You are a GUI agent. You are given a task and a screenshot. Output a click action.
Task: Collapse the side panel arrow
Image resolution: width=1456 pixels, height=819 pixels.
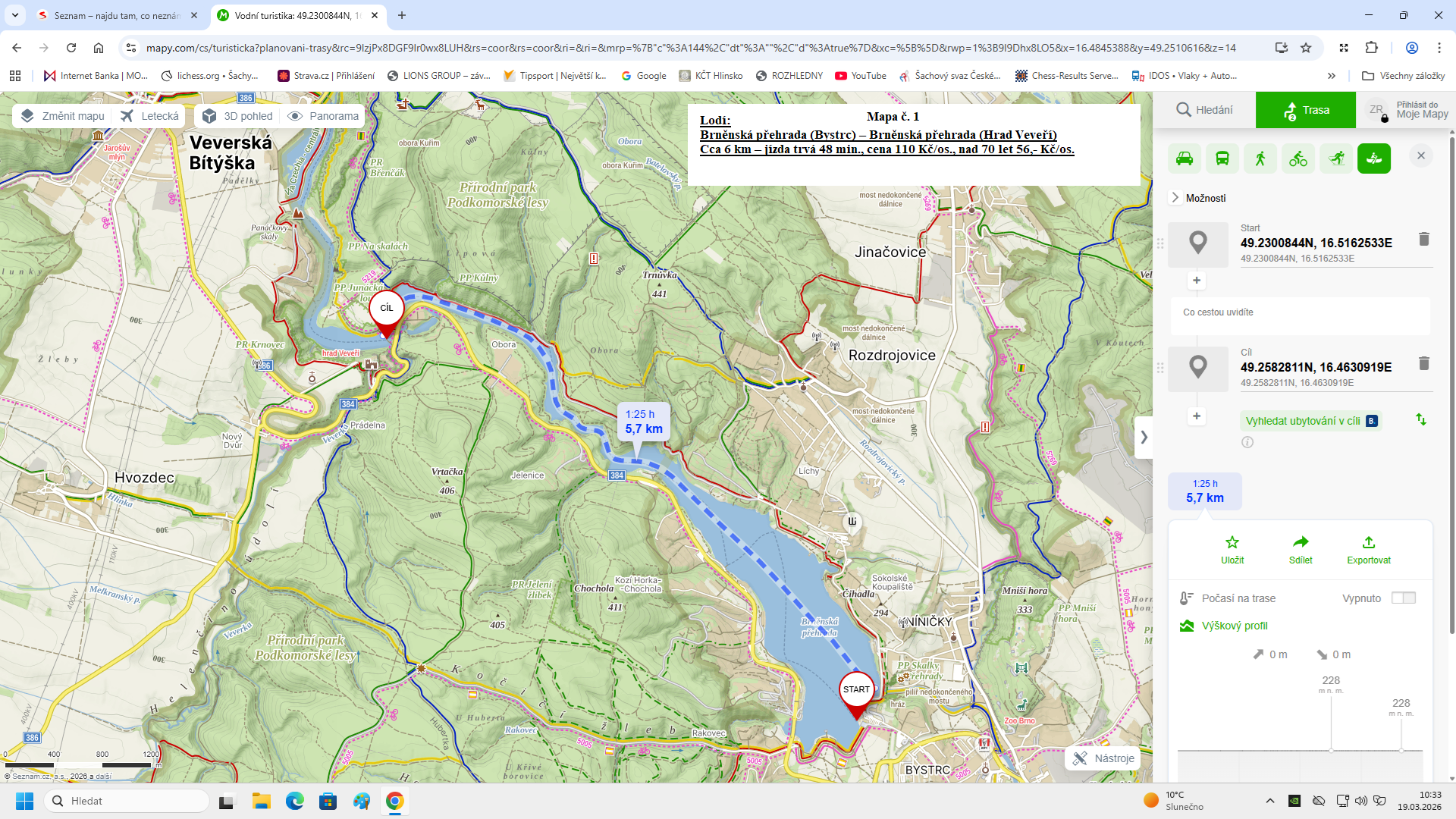(x=1144, y=438)
